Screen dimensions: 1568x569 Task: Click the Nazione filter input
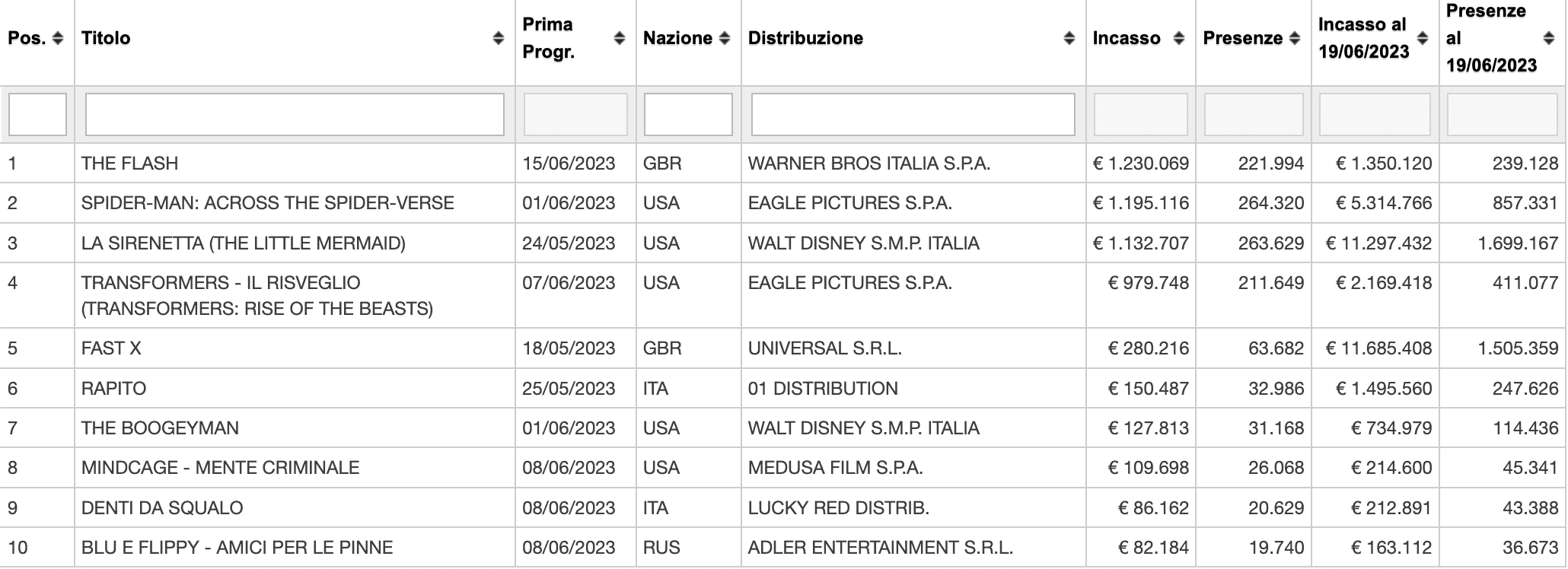[688, 114]
